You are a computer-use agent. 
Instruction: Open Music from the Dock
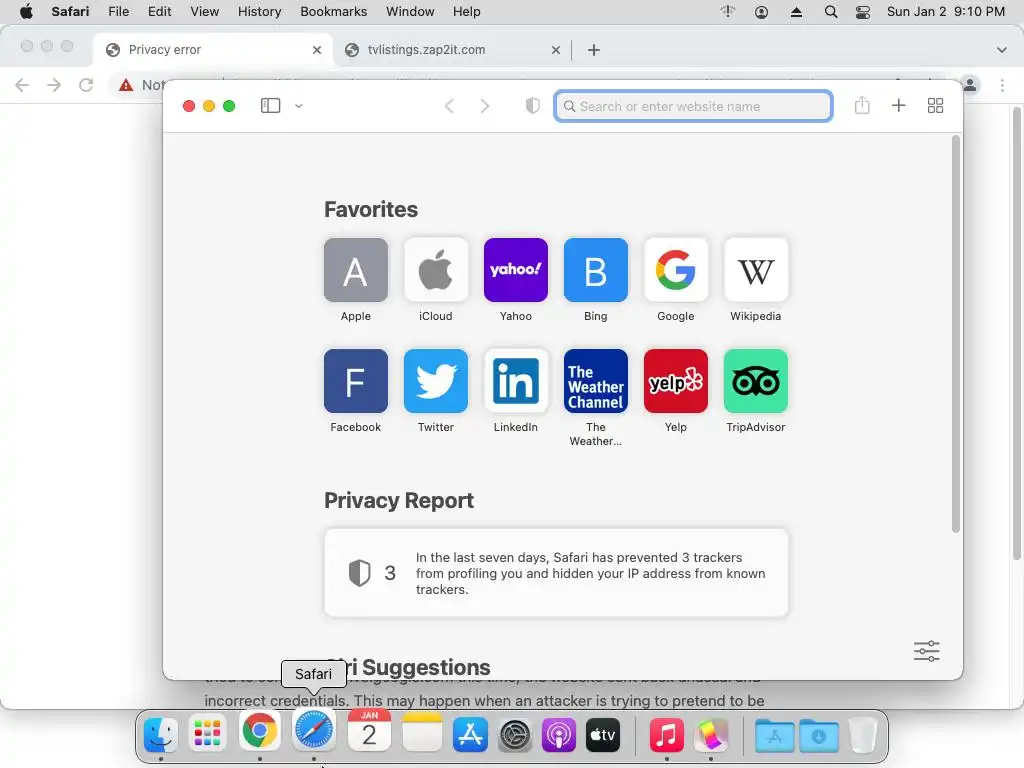pyautogui.click(x=666, y=735)
